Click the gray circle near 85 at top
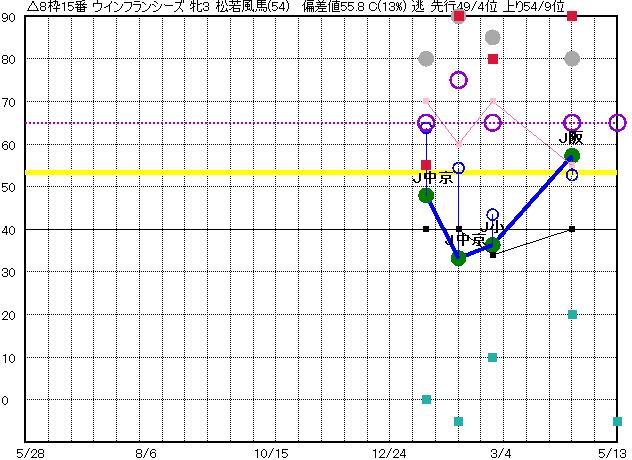Image resolution: width=632 pixels, height=460 pixels. tap(492, 38)
